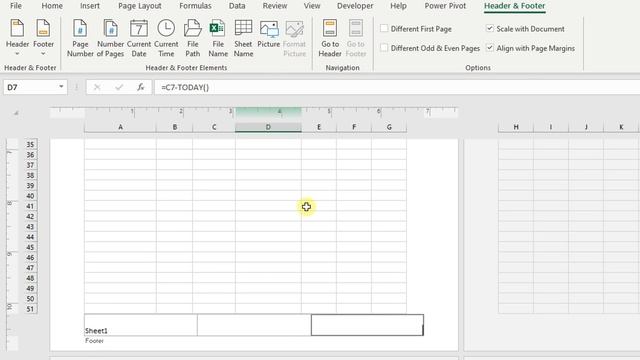Click the center footer section
Viewport: 640px width, 360px height.
(x=254, y=325)
